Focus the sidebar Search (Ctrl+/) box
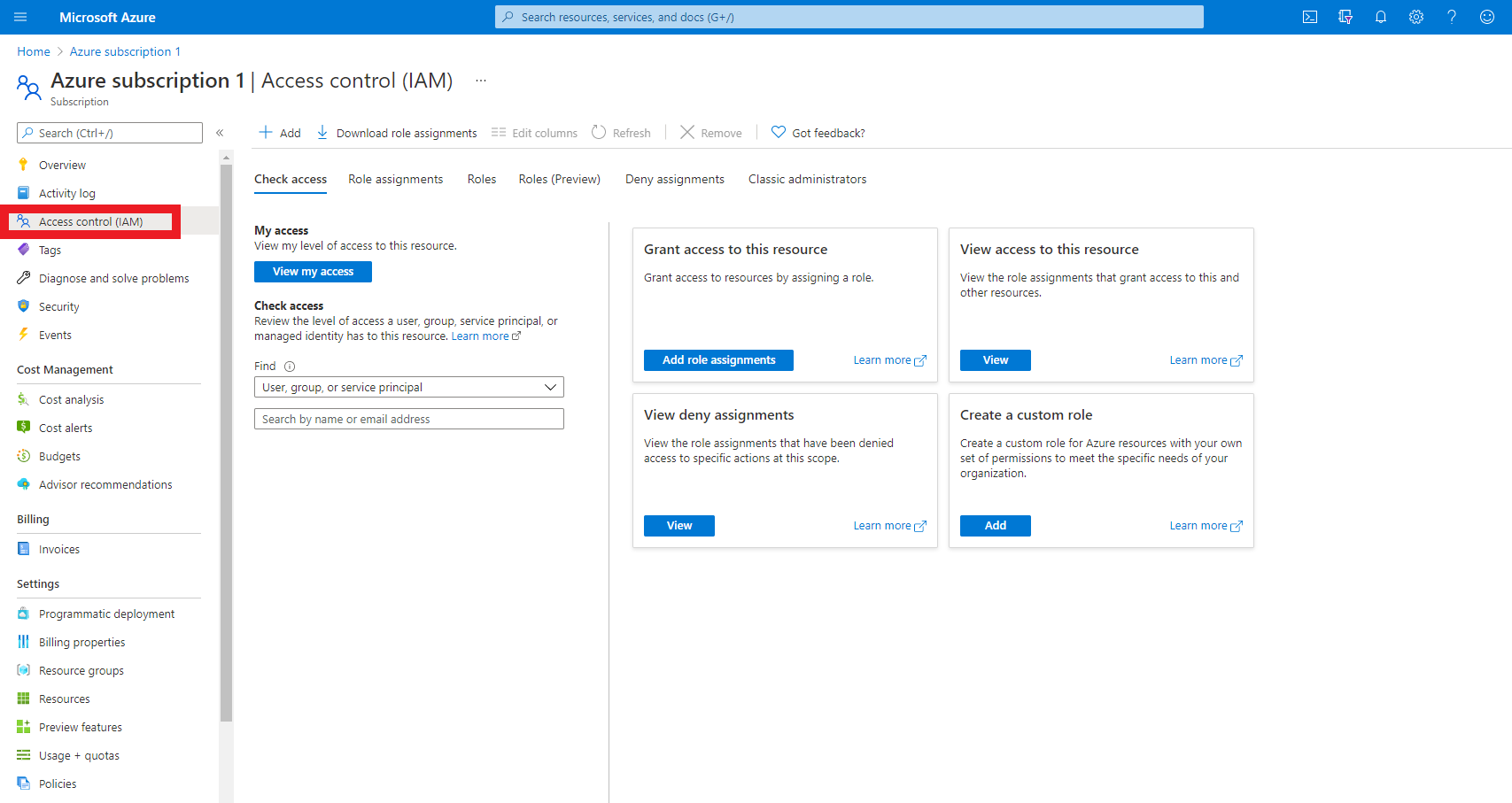 (110, 133)
